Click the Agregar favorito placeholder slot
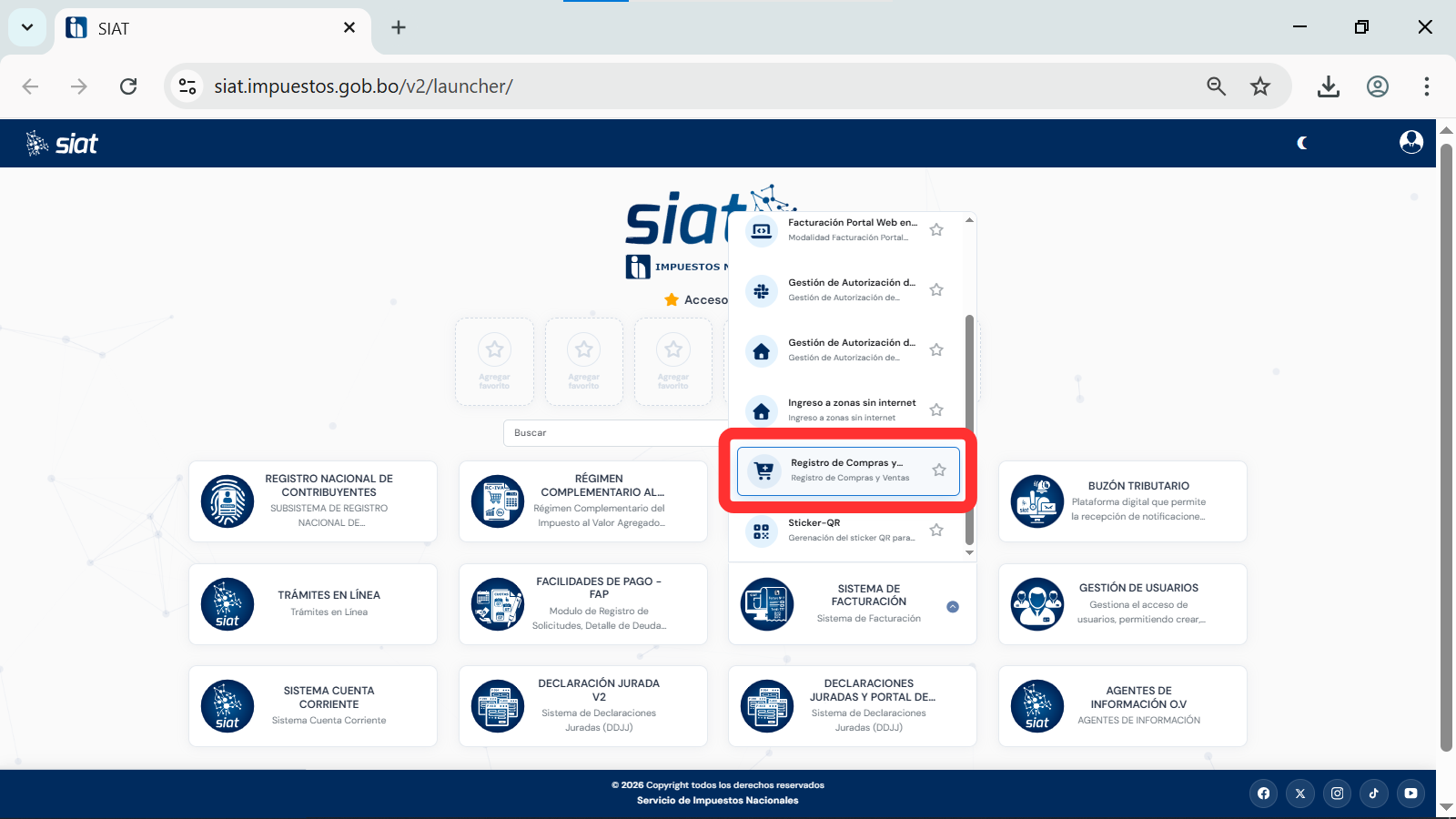The width and height of the screenshot is (1456, 819). tap(493, 361)
